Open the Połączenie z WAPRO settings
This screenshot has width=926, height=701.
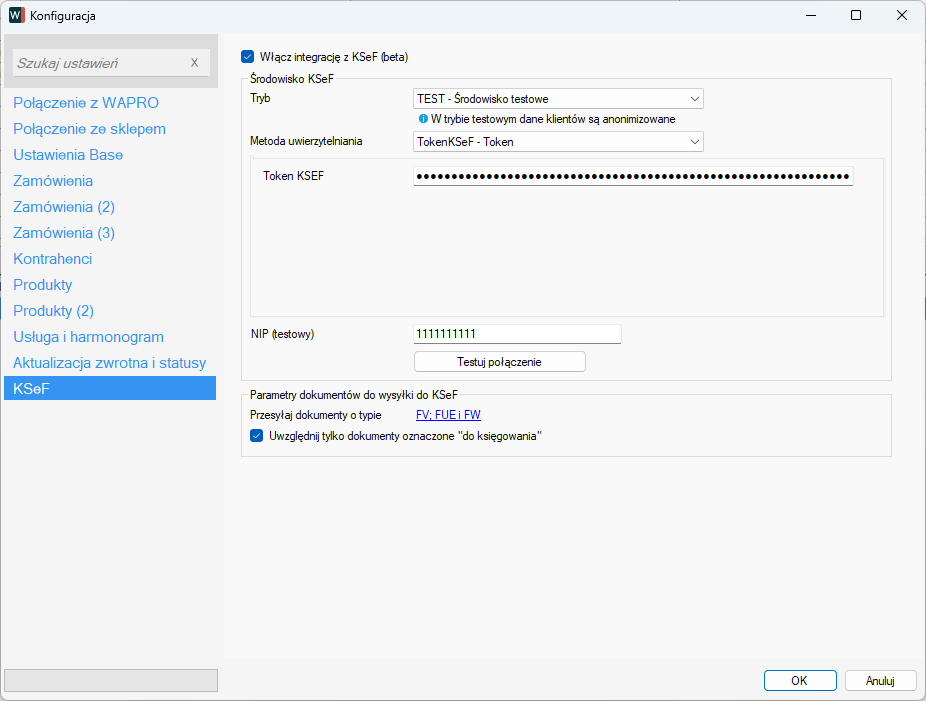(86, 103)
